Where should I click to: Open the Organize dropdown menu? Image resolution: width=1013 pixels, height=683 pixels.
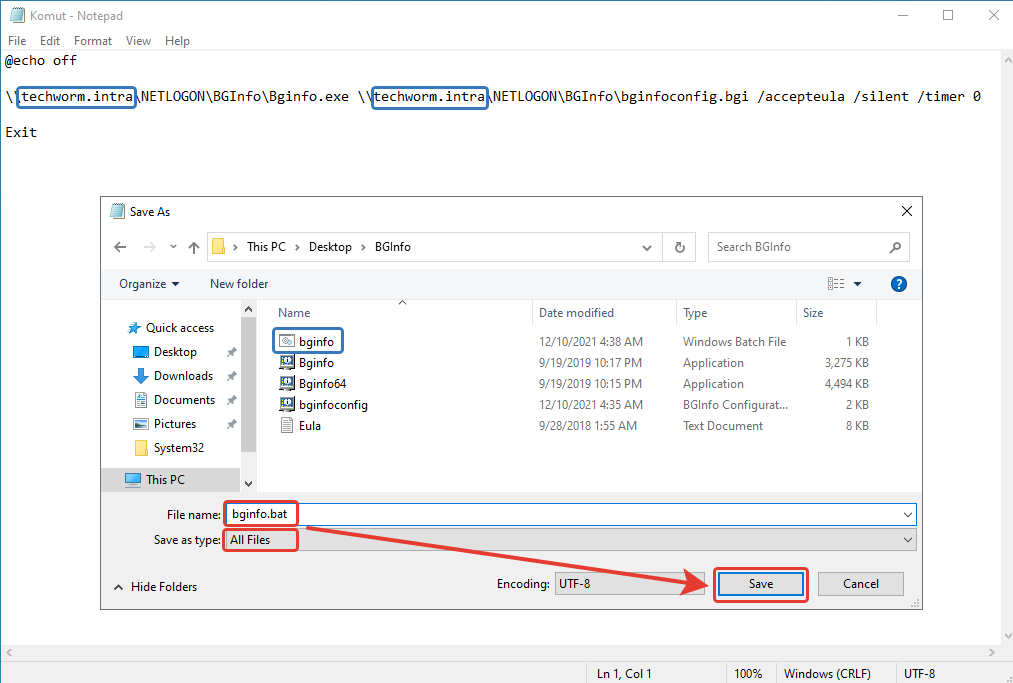[149, 284]
